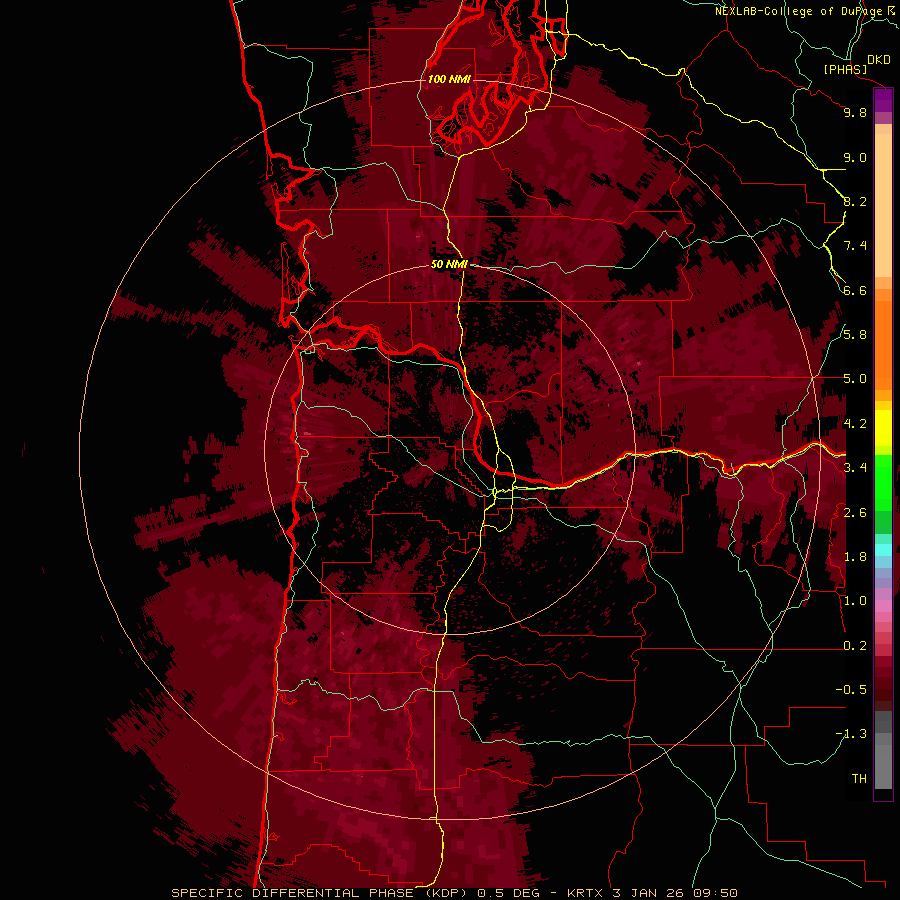Click the '3 JAN 26' date text
900x900 pixels.
(650, 893)
